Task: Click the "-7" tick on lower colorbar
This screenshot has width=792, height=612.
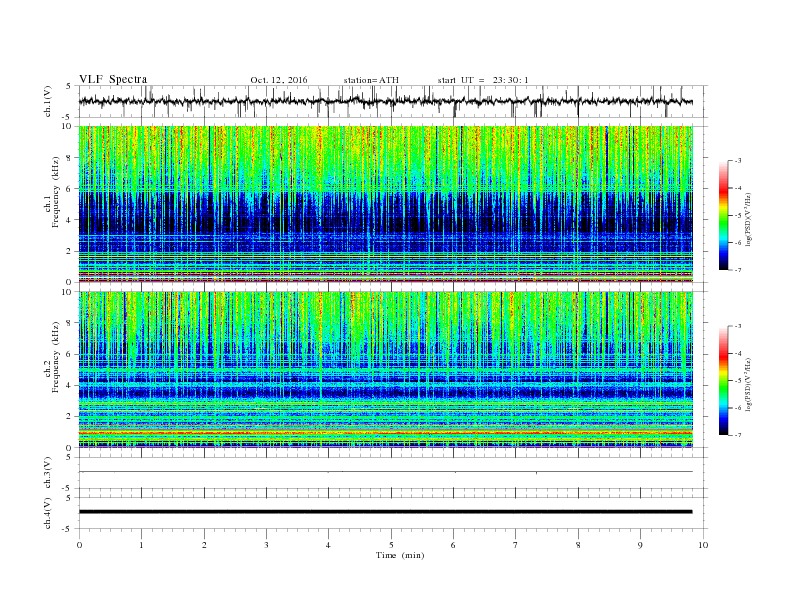Action: pyautogui.click(x=737, y=435)
